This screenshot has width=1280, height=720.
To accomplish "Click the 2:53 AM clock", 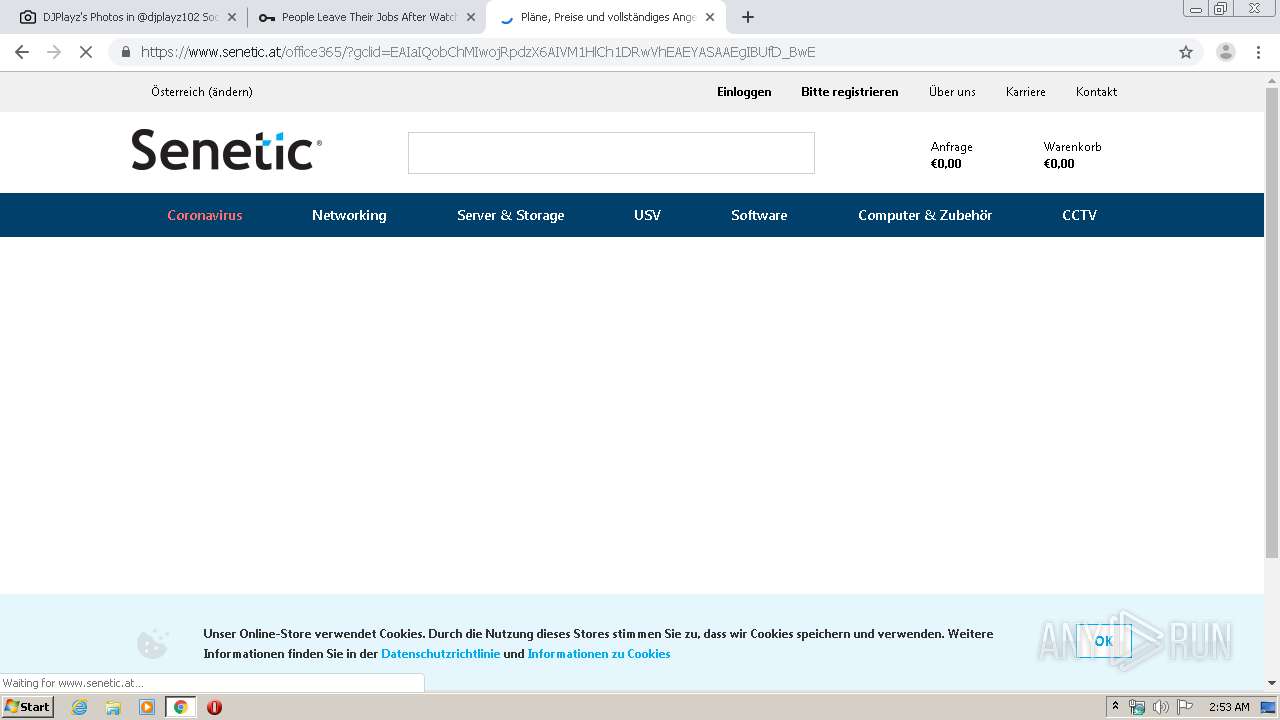I will pos(1229,707).
